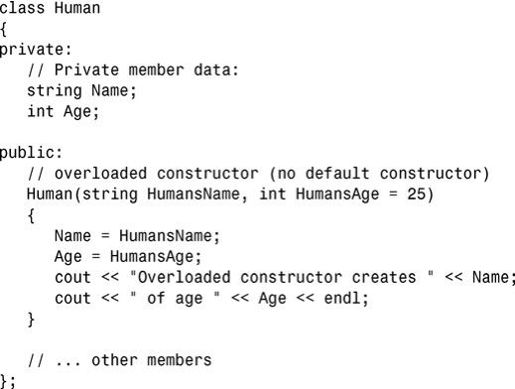Click the default value 25
The image size is (515, 389).
(416, 194)
